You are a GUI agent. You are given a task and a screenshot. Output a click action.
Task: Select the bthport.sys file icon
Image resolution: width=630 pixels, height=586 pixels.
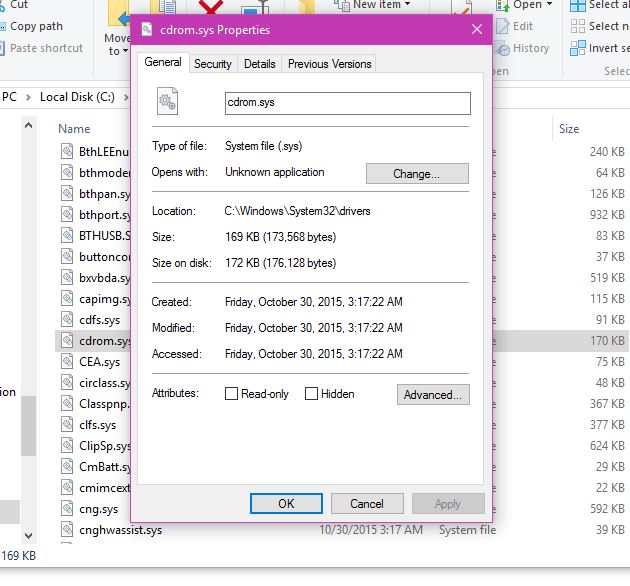point(67,214)
